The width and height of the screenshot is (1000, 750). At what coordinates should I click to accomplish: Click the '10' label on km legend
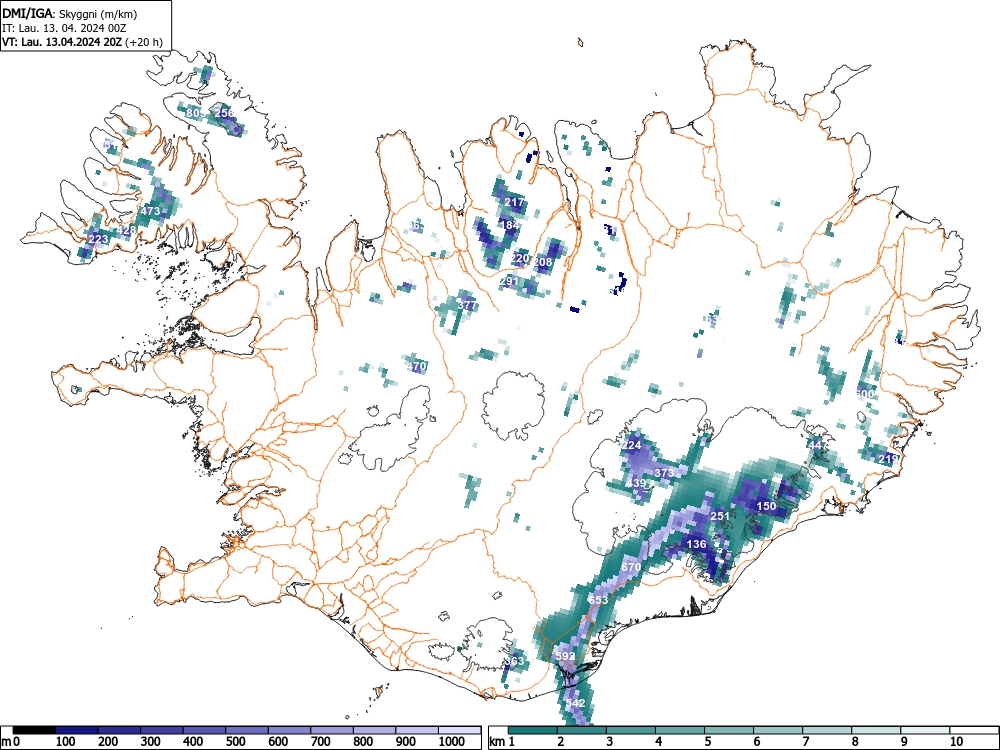tap(956, 742)
